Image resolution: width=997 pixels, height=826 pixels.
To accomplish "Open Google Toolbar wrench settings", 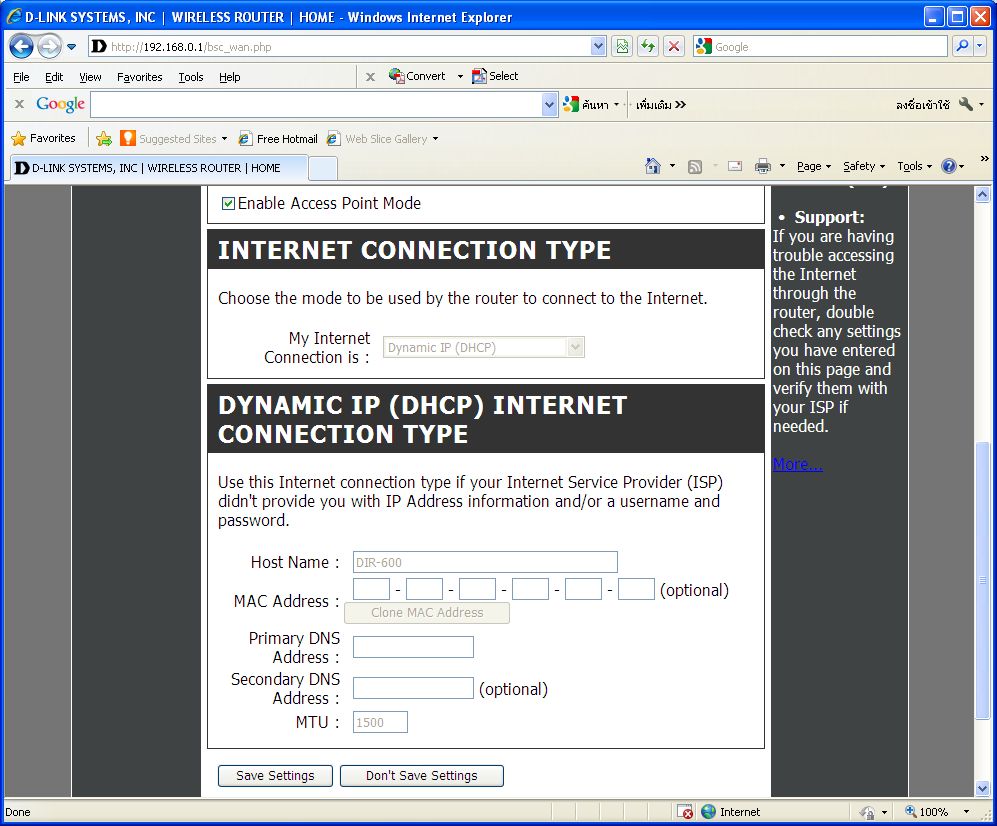I will (x=966, y=104).
